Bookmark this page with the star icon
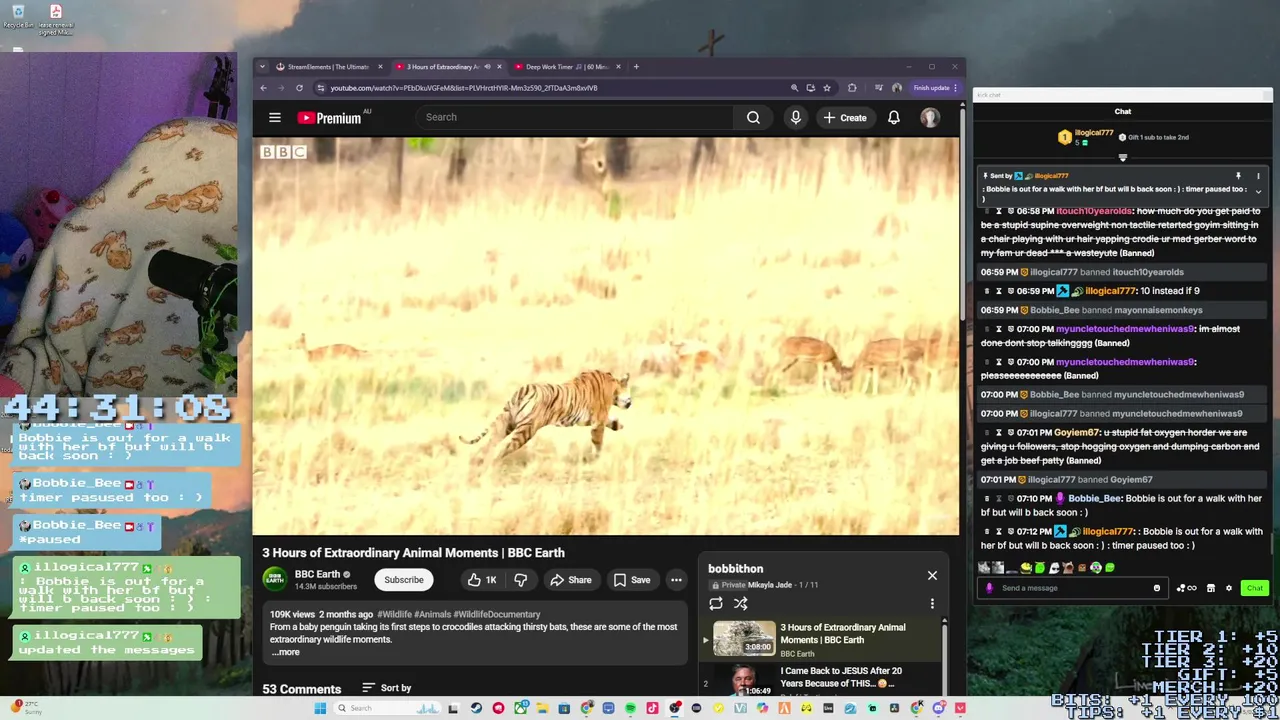 coord(826,88)
